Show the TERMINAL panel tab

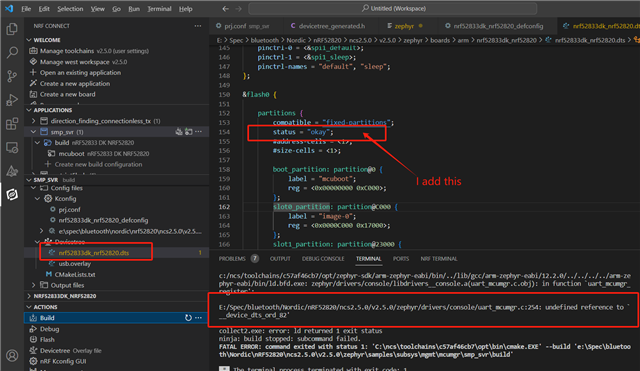[369, 259]
